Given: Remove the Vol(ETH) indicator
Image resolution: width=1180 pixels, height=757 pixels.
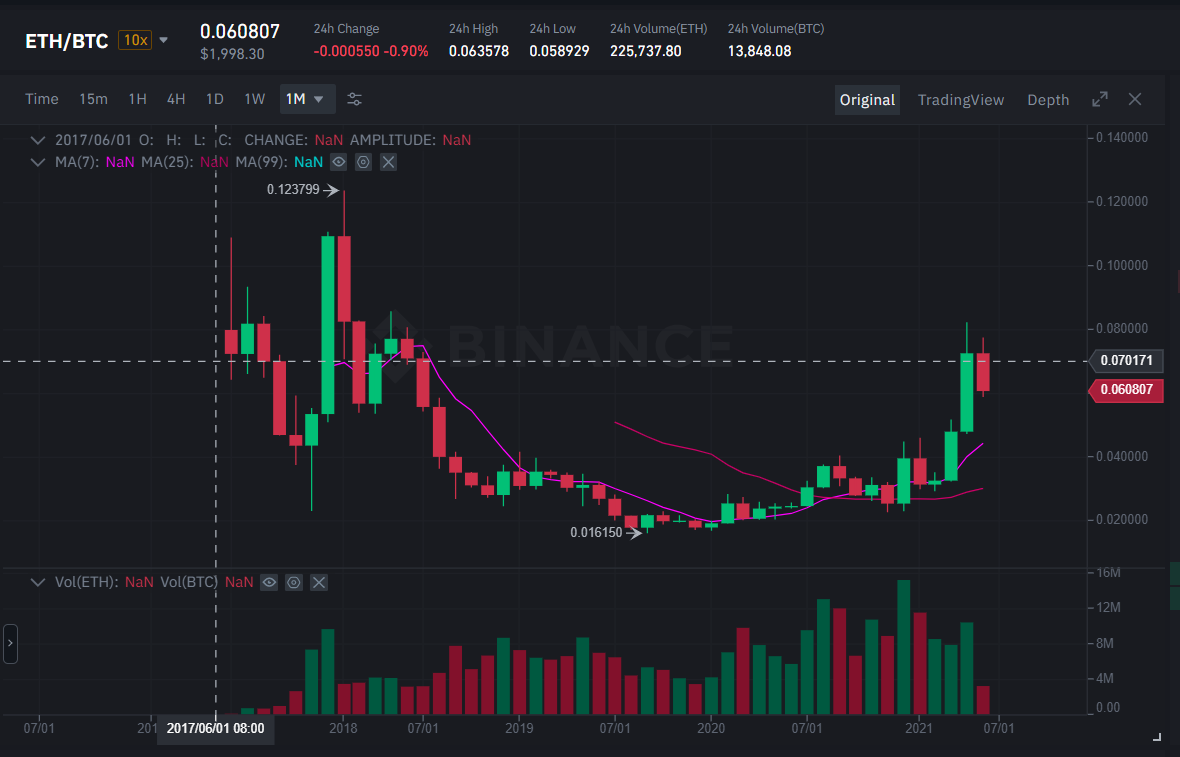Looking at the screenshot, I should tap(319, 582).
